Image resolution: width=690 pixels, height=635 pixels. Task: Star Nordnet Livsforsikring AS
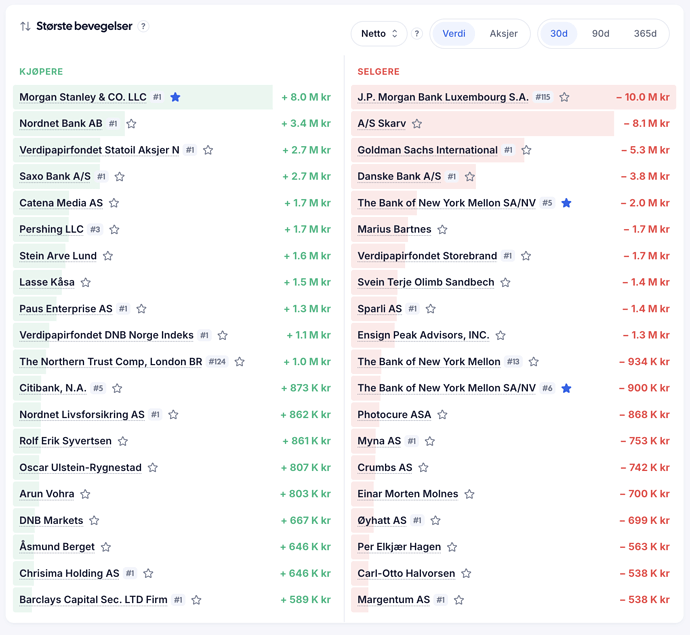(x=173, y=415)
